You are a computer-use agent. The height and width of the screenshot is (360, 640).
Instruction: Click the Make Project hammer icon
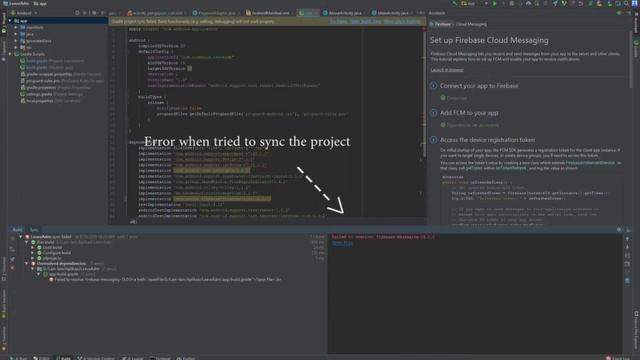pyautogui.click(x=454, y=3)
